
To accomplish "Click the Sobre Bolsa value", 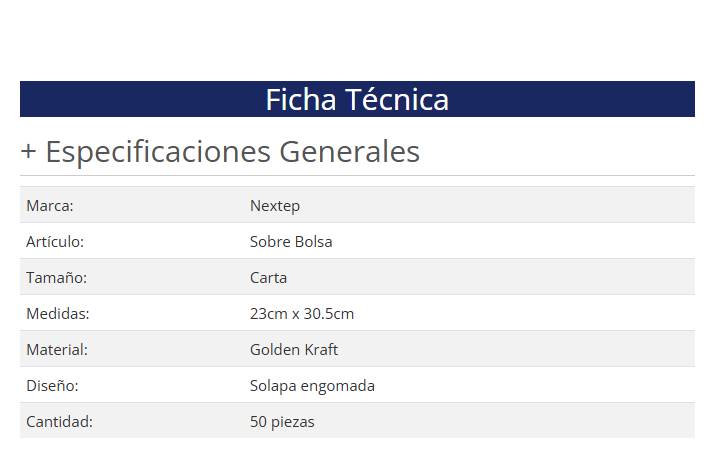I will 291,242.
